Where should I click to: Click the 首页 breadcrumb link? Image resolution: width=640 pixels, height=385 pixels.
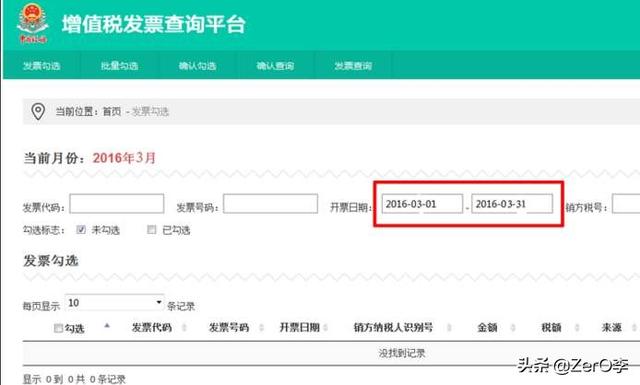click(x=112, y=111)
